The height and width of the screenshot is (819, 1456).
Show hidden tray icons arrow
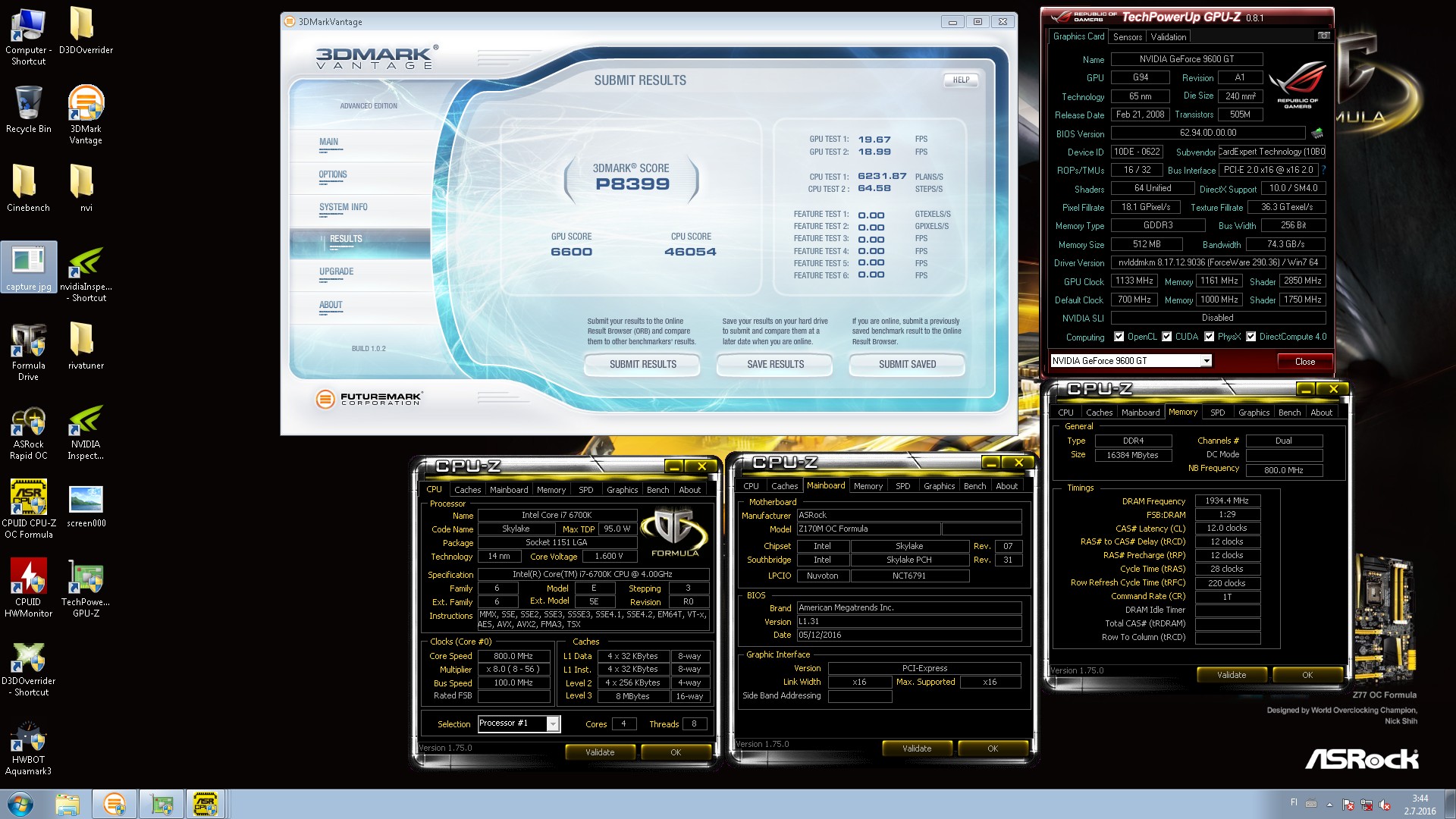(1329, 805)
